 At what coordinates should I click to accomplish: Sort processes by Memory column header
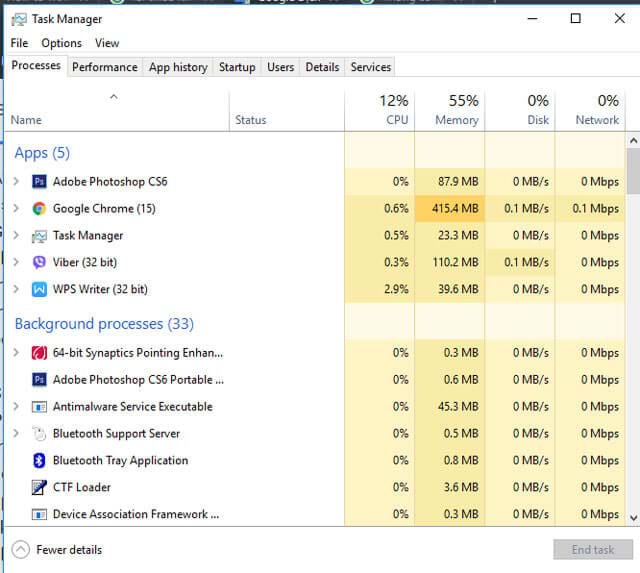449,110
